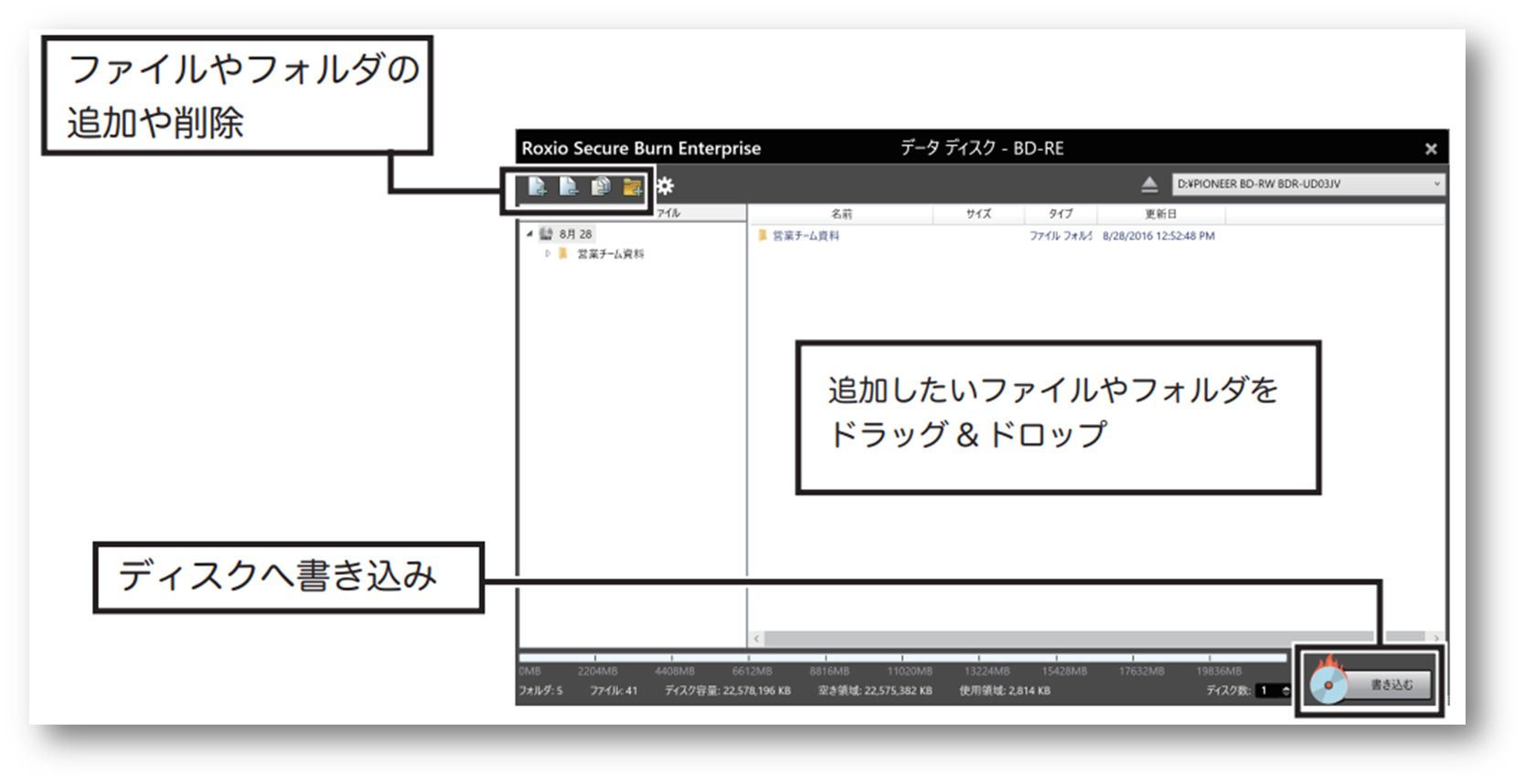Click the new folder icon
The width and height of the screenshot is (1525, 784).
coord(633,188)
